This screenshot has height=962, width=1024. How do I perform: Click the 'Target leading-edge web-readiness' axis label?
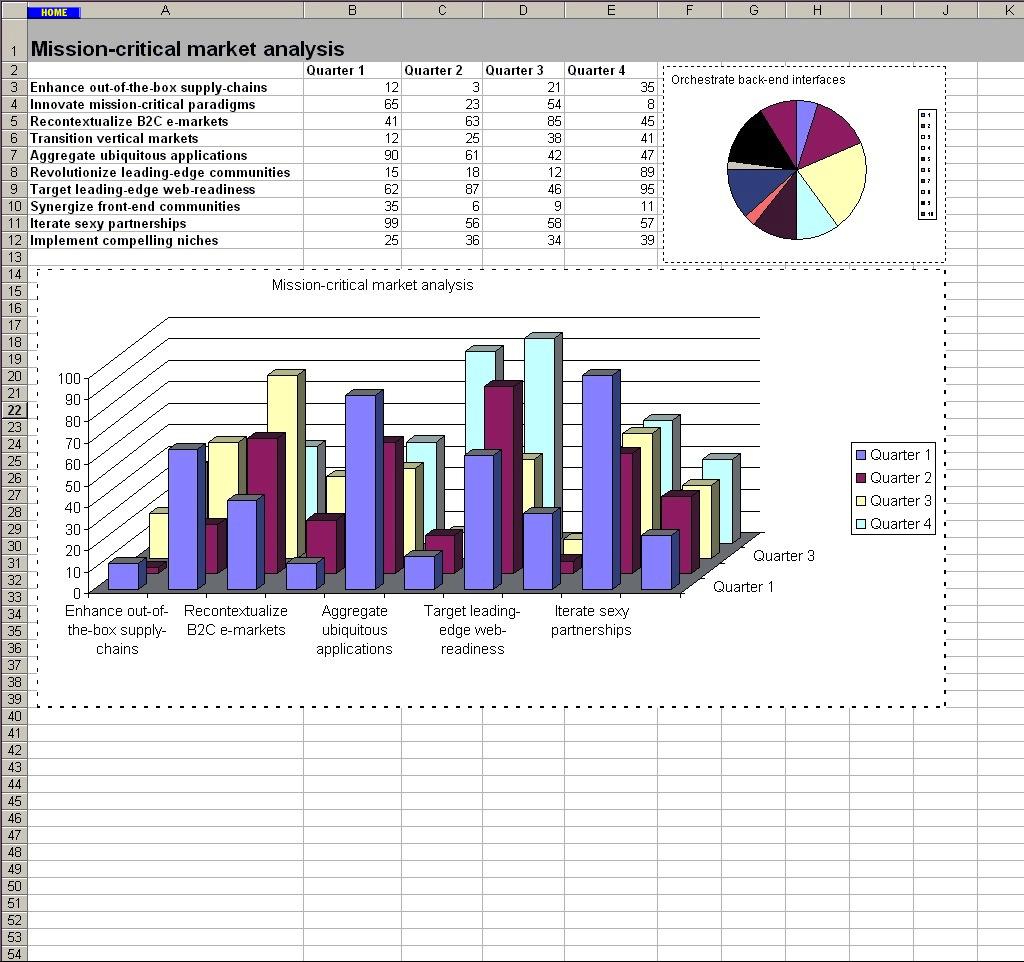tap(472, 630)
